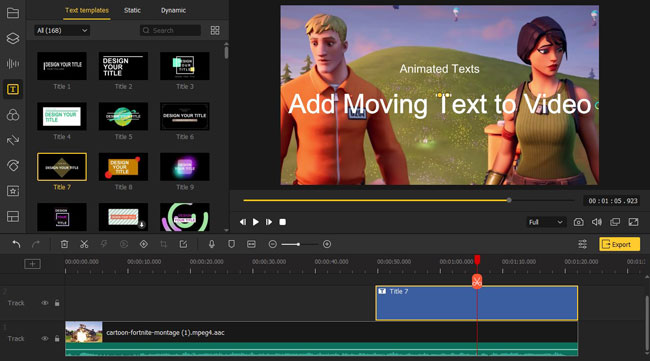Viewport: 650px width, 361px height.
Task: Select the Title 4 template thumbnail
Action: (62, 116)
